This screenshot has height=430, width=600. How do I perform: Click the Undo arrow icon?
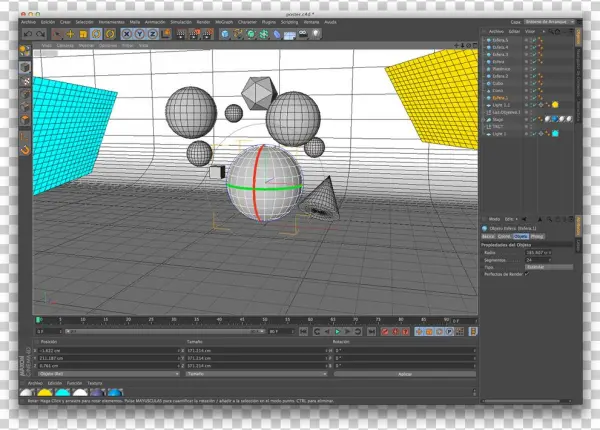pos(26,34)
